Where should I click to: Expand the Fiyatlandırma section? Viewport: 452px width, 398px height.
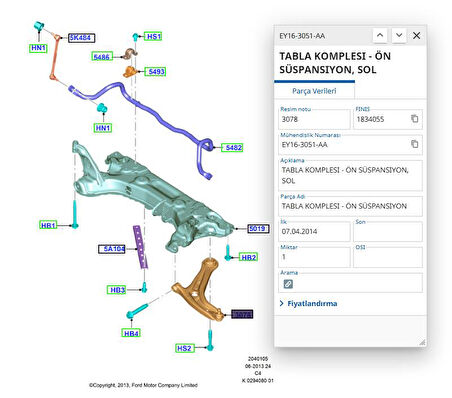[x=308, y=303]
